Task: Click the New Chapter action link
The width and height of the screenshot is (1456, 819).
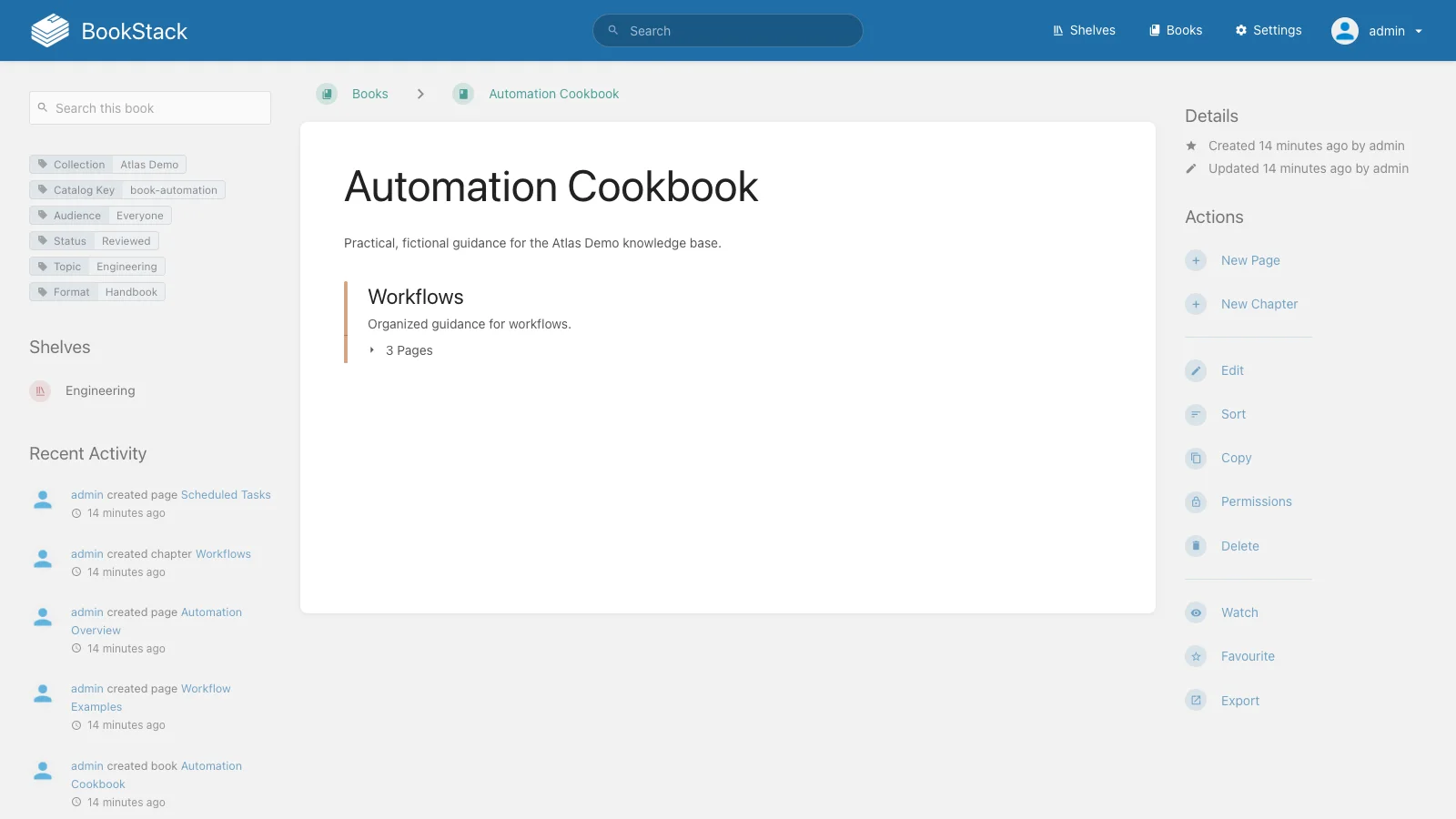Action: (x=1259, y=304)
